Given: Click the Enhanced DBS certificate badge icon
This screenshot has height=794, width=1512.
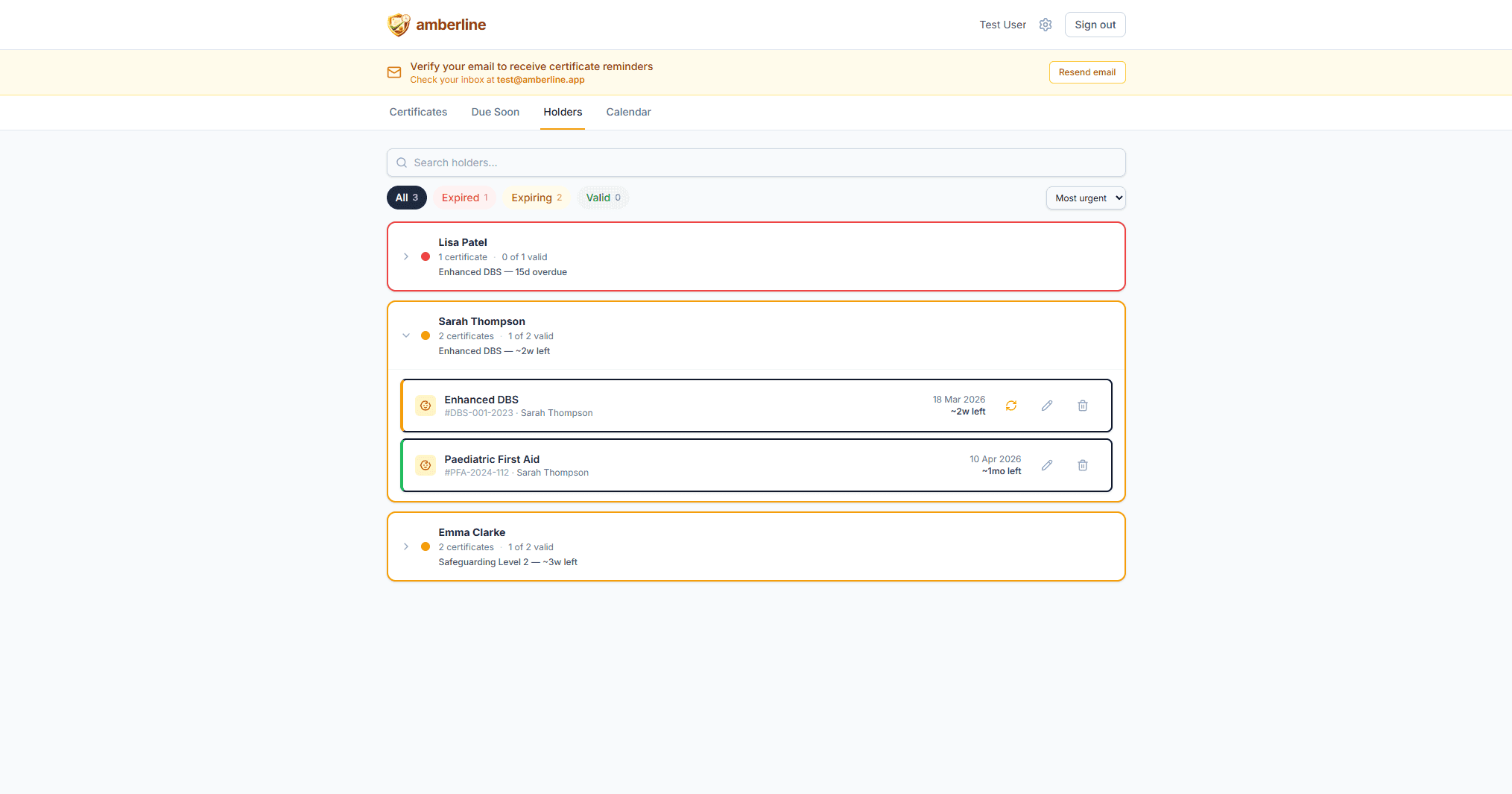Looking at the screenshot, I should click(426, 406).
